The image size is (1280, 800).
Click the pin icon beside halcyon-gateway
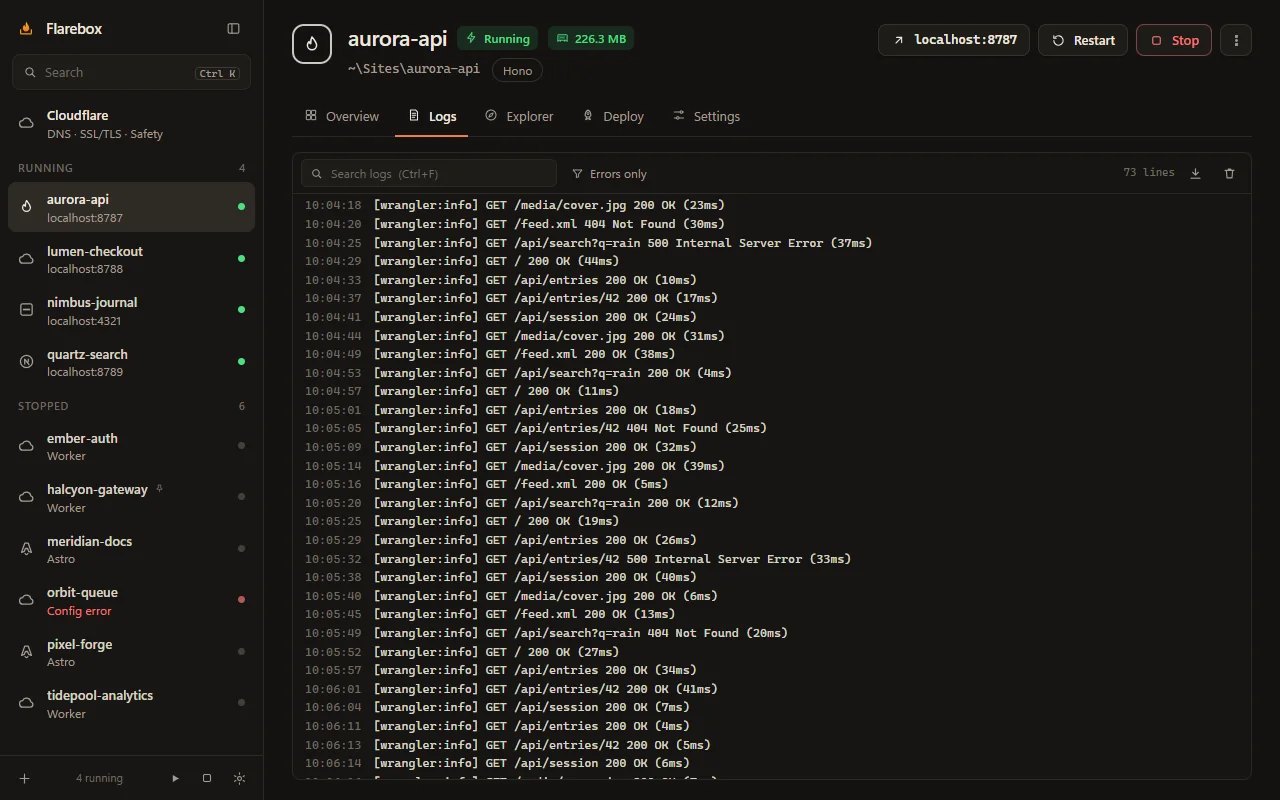159,489
